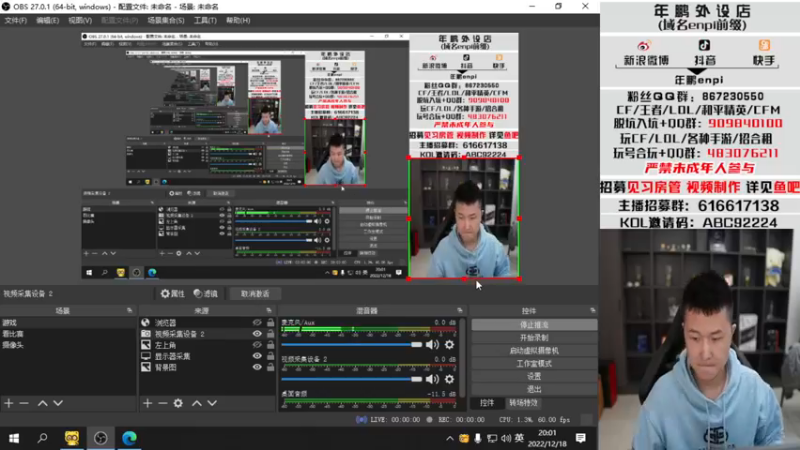The width and height of the screenshot is (800, 450).
Task: Toggle the lock on 背景图 source
Action: (x=270, y=367)
